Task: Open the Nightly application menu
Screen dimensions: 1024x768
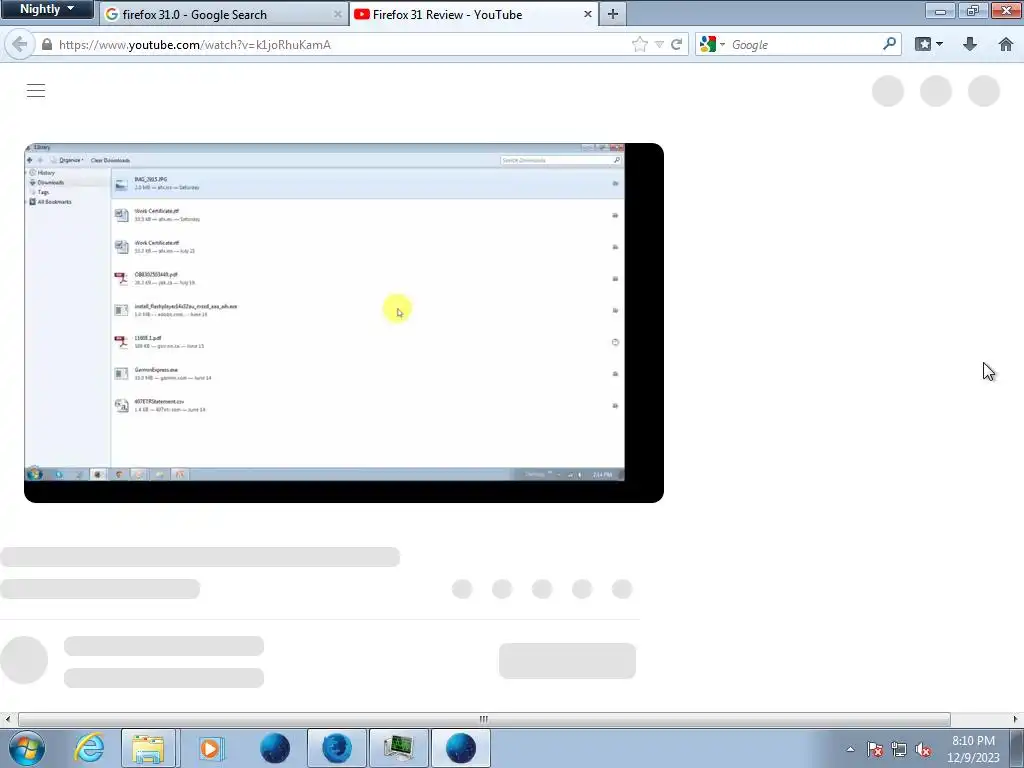Action: click(46, 9)
